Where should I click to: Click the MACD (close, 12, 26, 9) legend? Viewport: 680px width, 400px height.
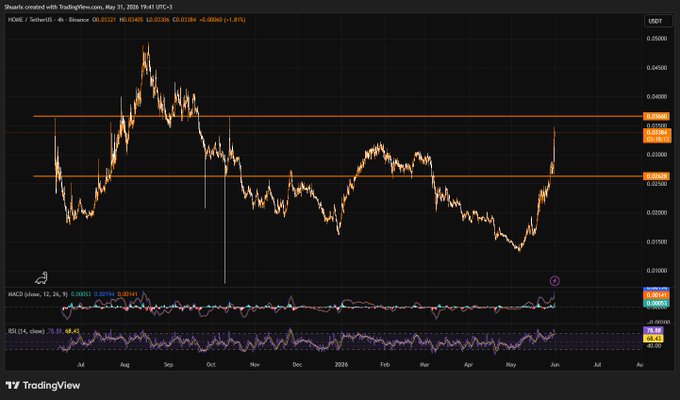click(38, 294)
